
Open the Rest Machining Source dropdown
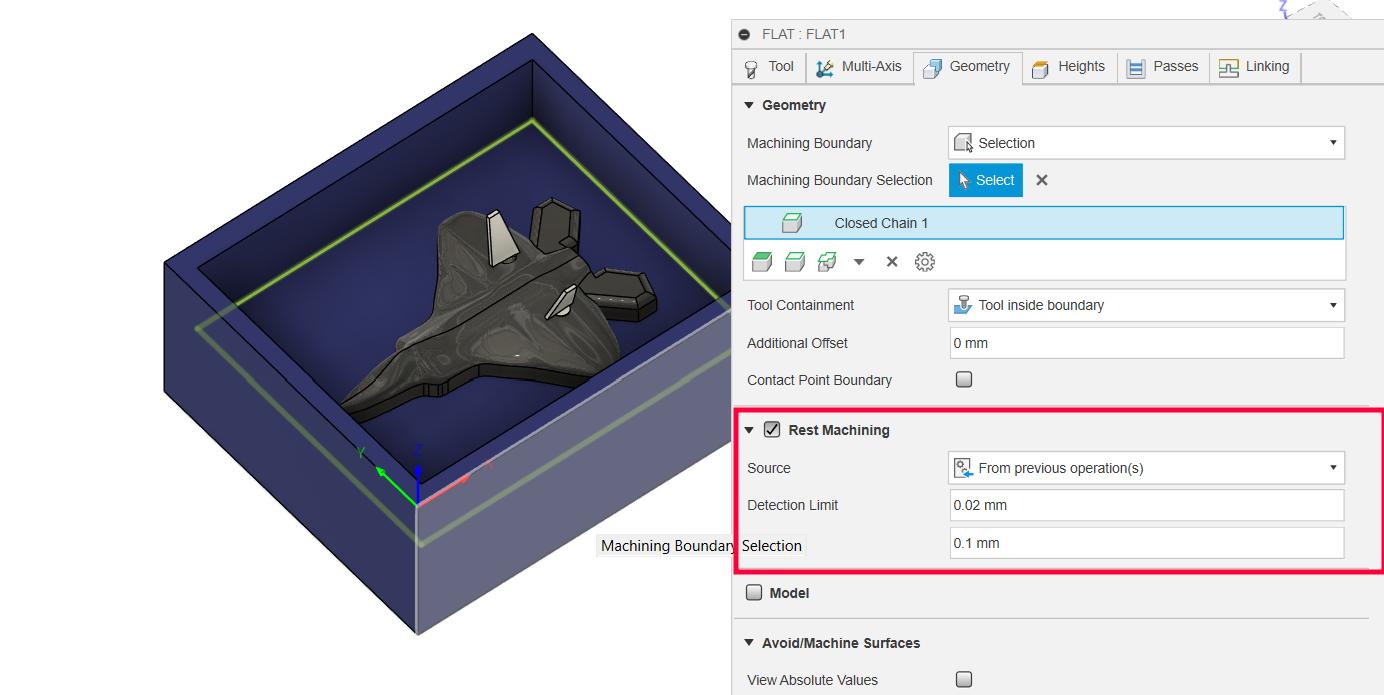click(x=1146, y=468)
